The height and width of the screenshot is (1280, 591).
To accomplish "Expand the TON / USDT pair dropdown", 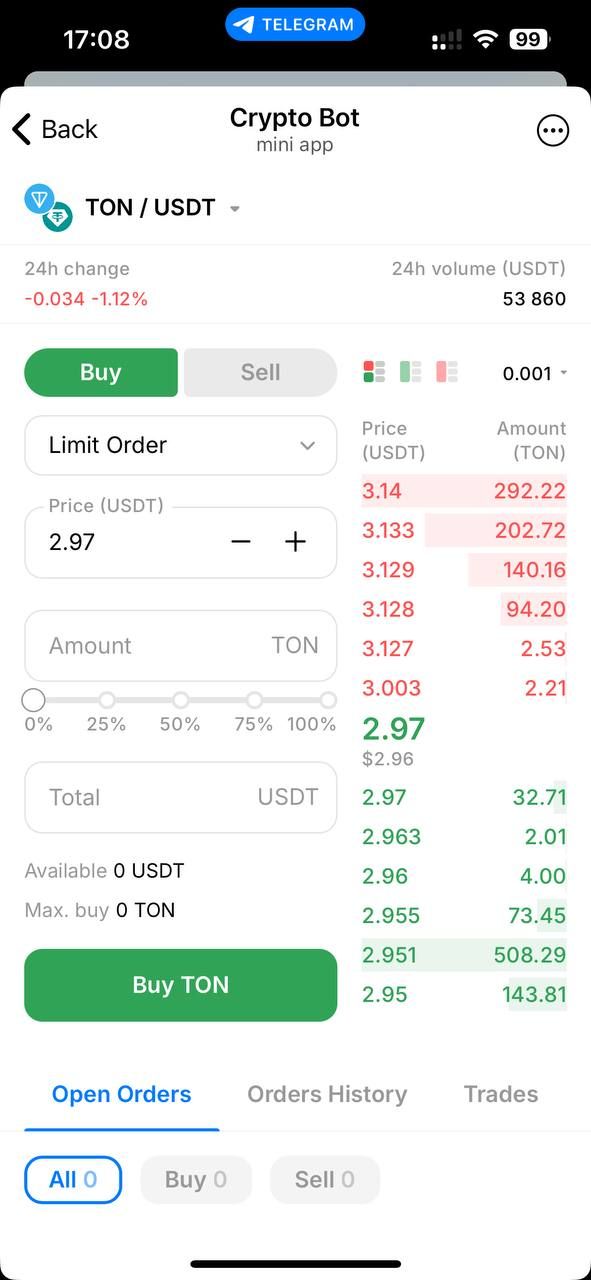I will 235,209.
